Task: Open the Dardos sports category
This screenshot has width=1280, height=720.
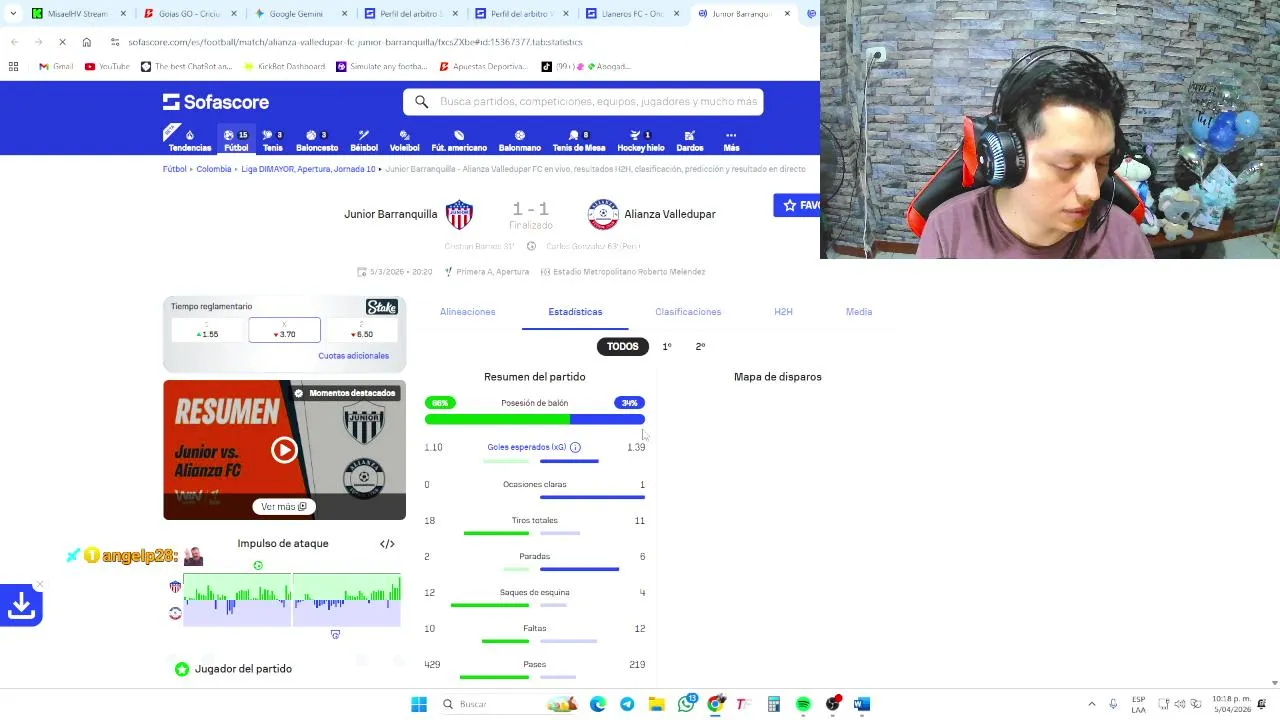Action: (690, 141)
